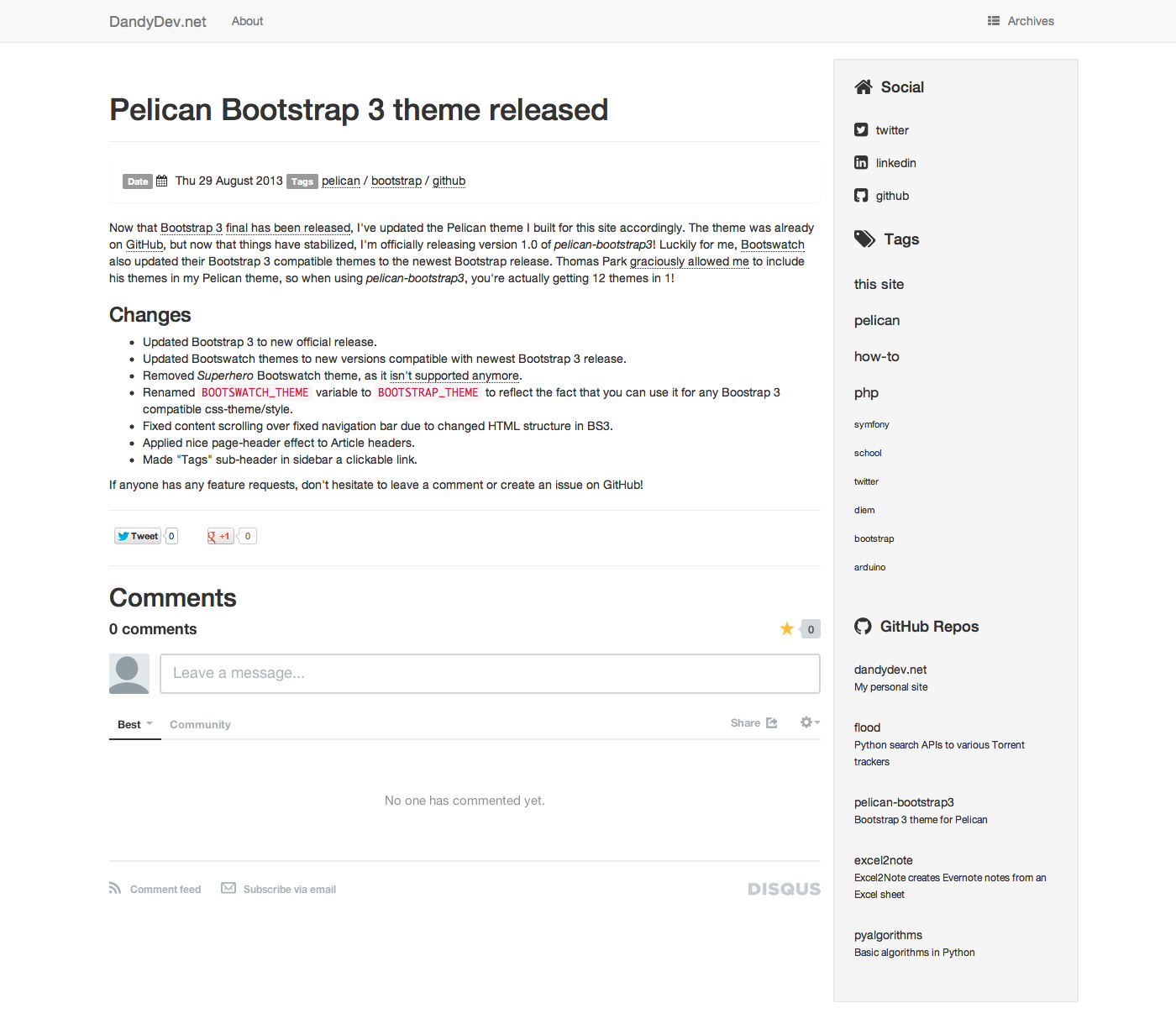Click the Twitter icon in Social sidebar
Screen dimensions: 1176x1019
point(861,130)
